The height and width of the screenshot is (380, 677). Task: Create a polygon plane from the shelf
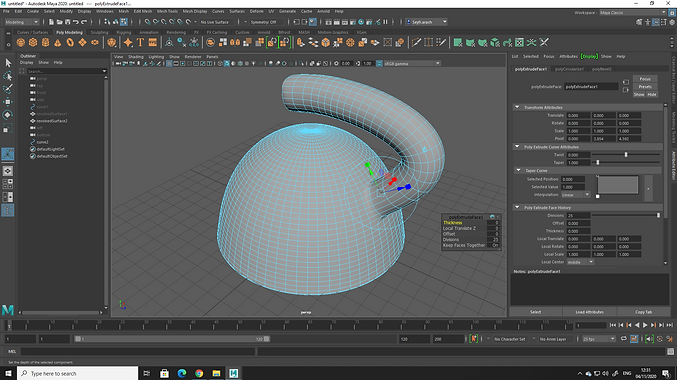(82, 42)
